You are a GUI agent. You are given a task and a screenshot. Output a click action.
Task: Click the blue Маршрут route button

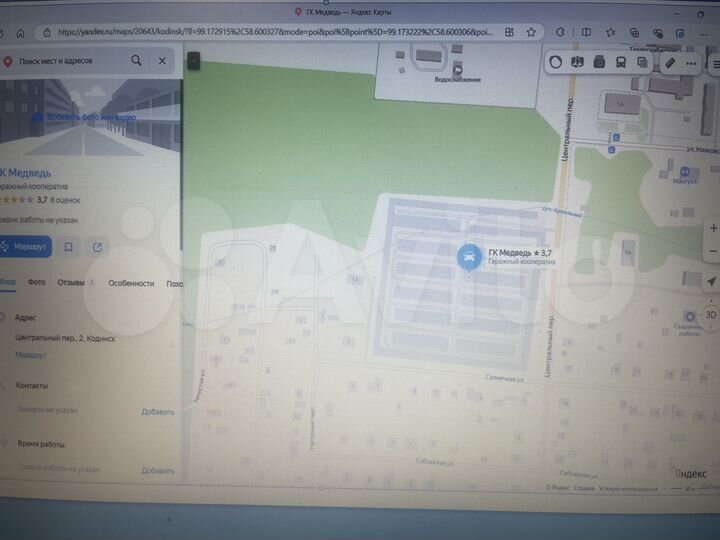pyautogui.click(x=24, y=246)
